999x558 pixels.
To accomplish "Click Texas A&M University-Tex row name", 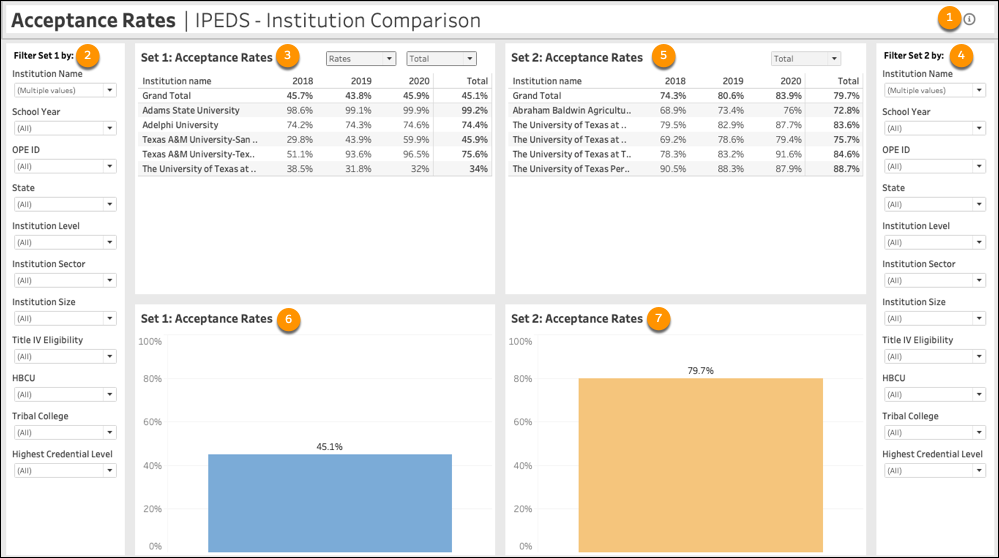I will [x=198, y=154].
